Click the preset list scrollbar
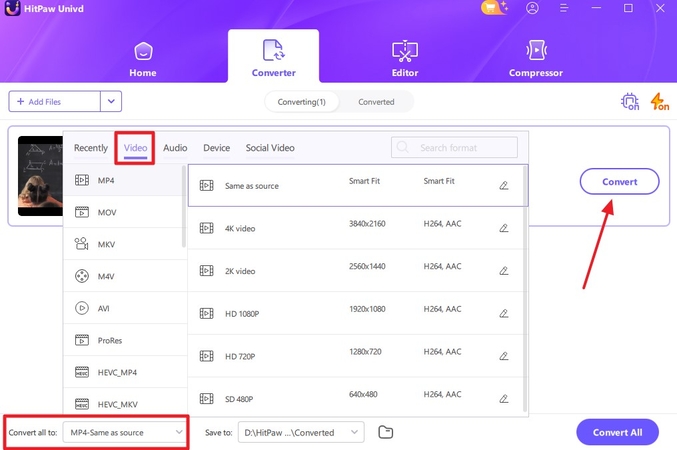677x450 pixels. point(525,289)
